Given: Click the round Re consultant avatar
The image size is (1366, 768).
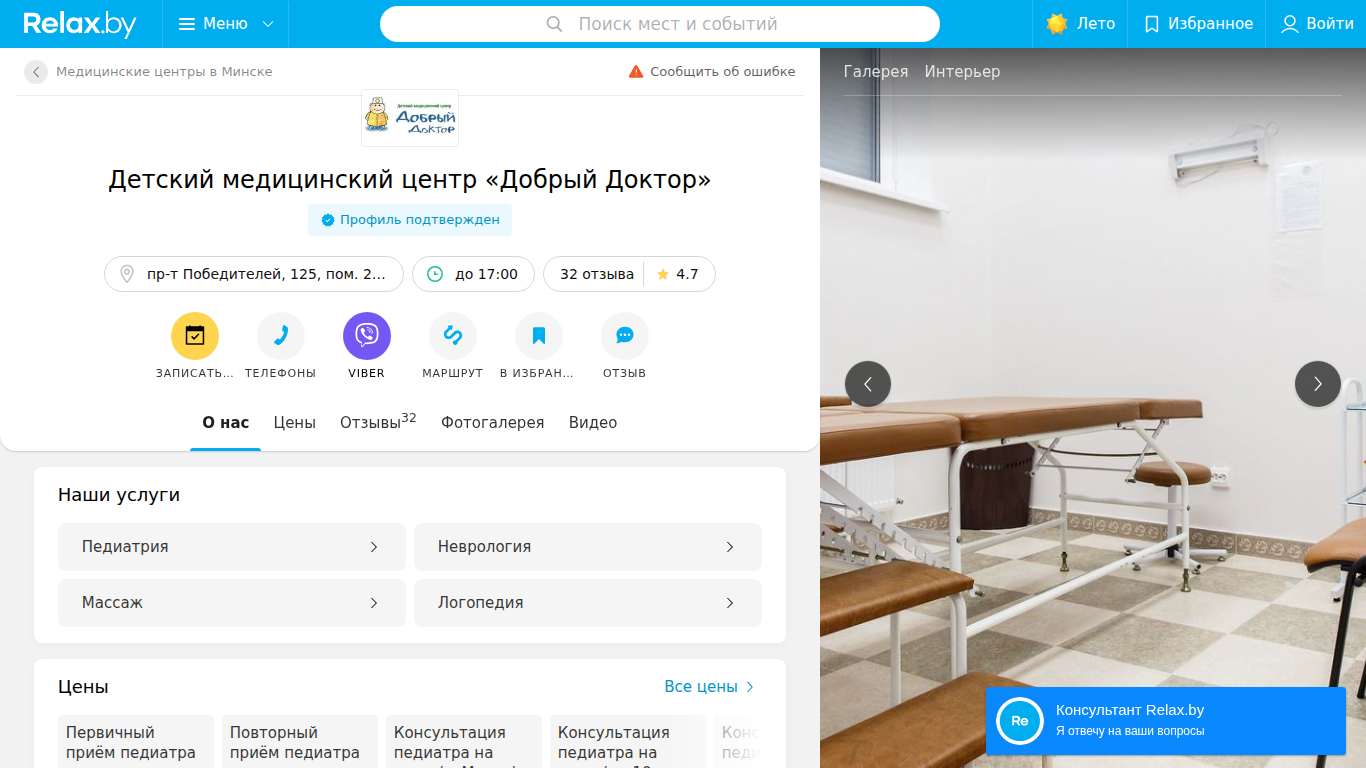Looking at the screenshot, I should click(1020, 721).
